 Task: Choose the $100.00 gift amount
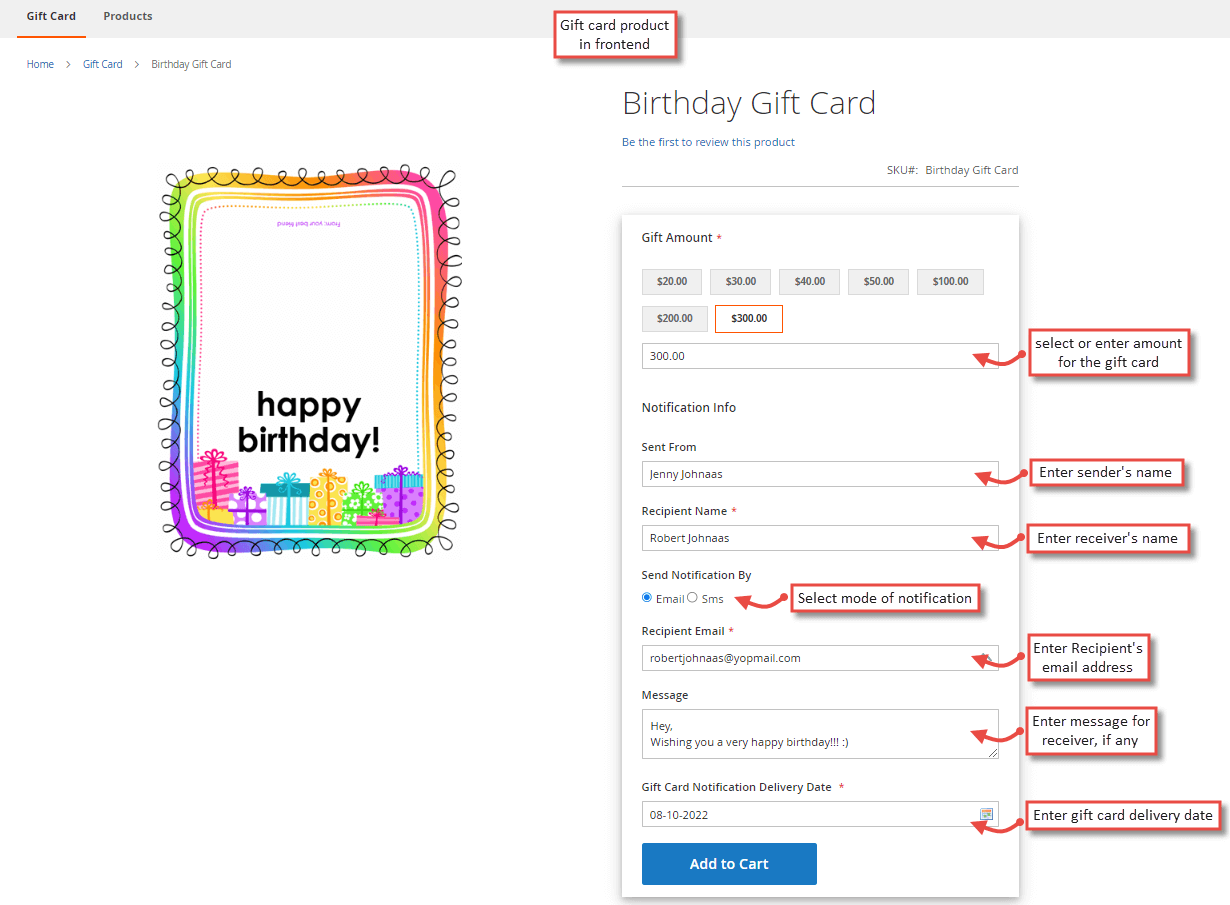point(950,281)
